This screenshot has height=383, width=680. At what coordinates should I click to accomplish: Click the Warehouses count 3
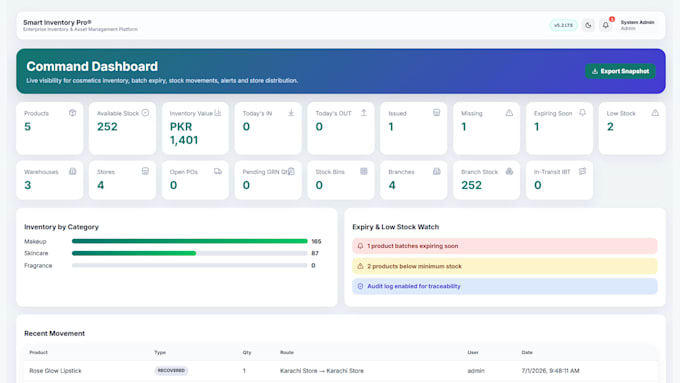(x=28, y=185)
